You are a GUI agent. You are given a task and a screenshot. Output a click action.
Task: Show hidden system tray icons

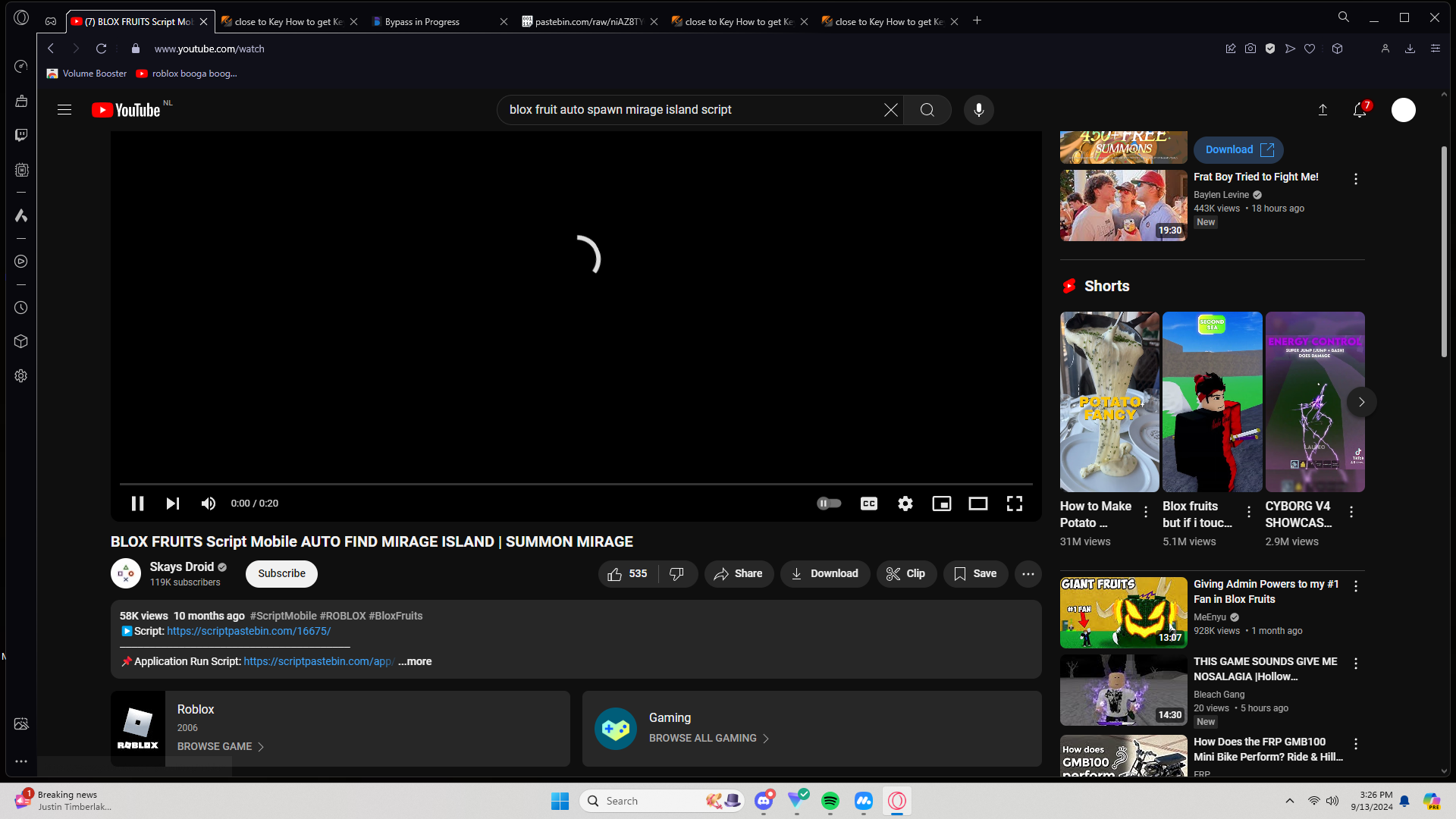1290,801
